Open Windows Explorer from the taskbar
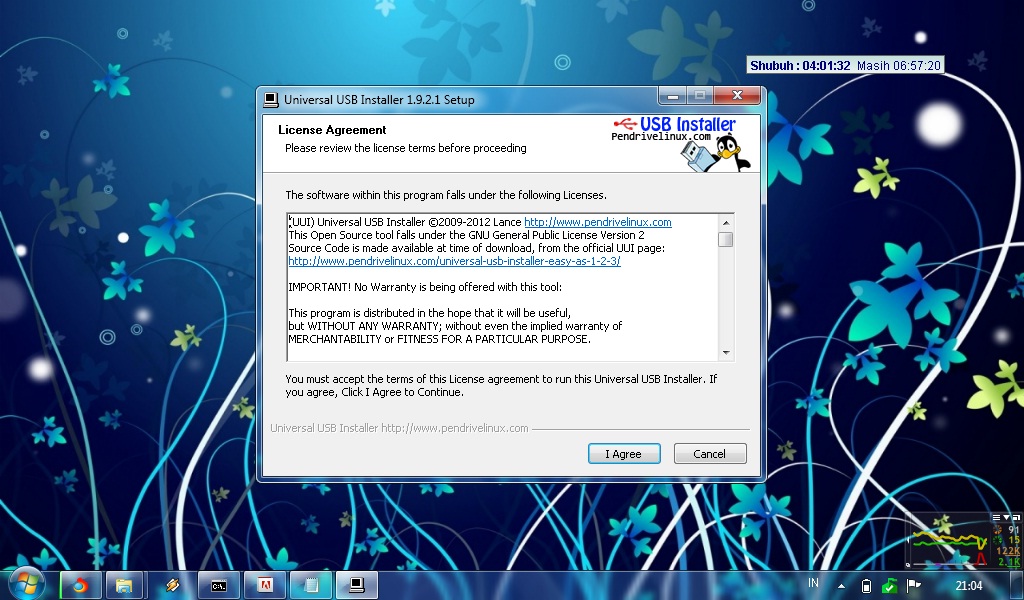Image resolution: width=1024 pixels, height=600 pixels. click(124, 585)
